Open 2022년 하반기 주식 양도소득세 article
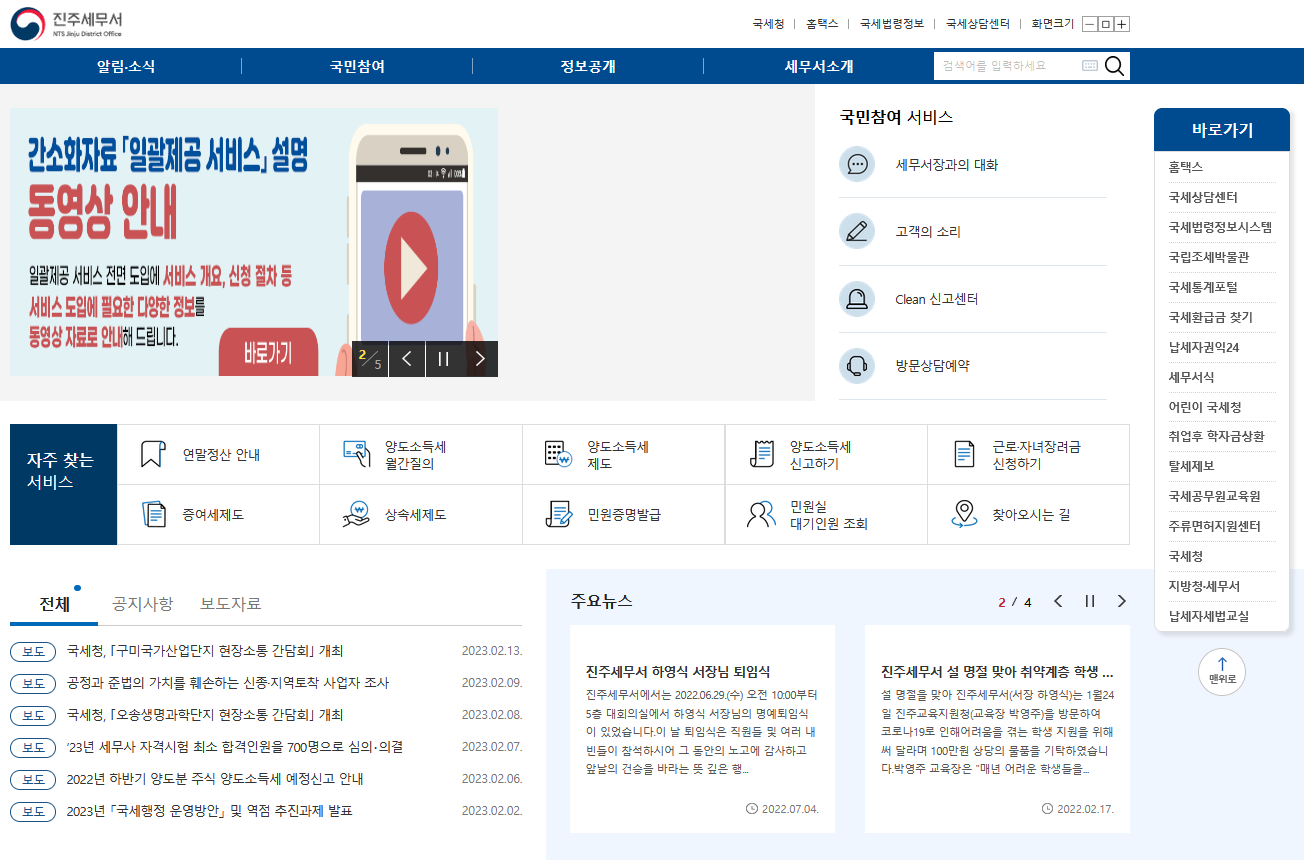 click(x=215, y=779)
